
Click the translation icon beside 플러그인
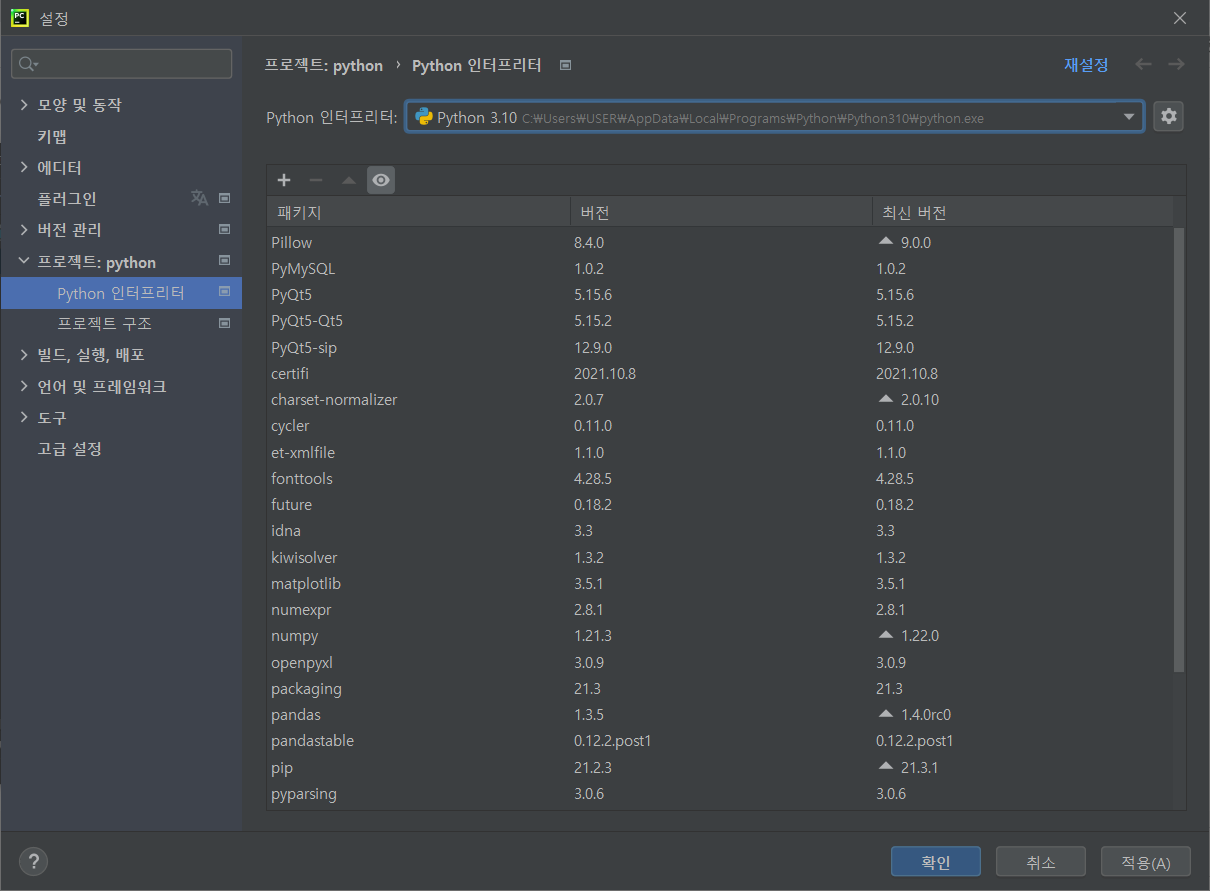click(199, 198)
